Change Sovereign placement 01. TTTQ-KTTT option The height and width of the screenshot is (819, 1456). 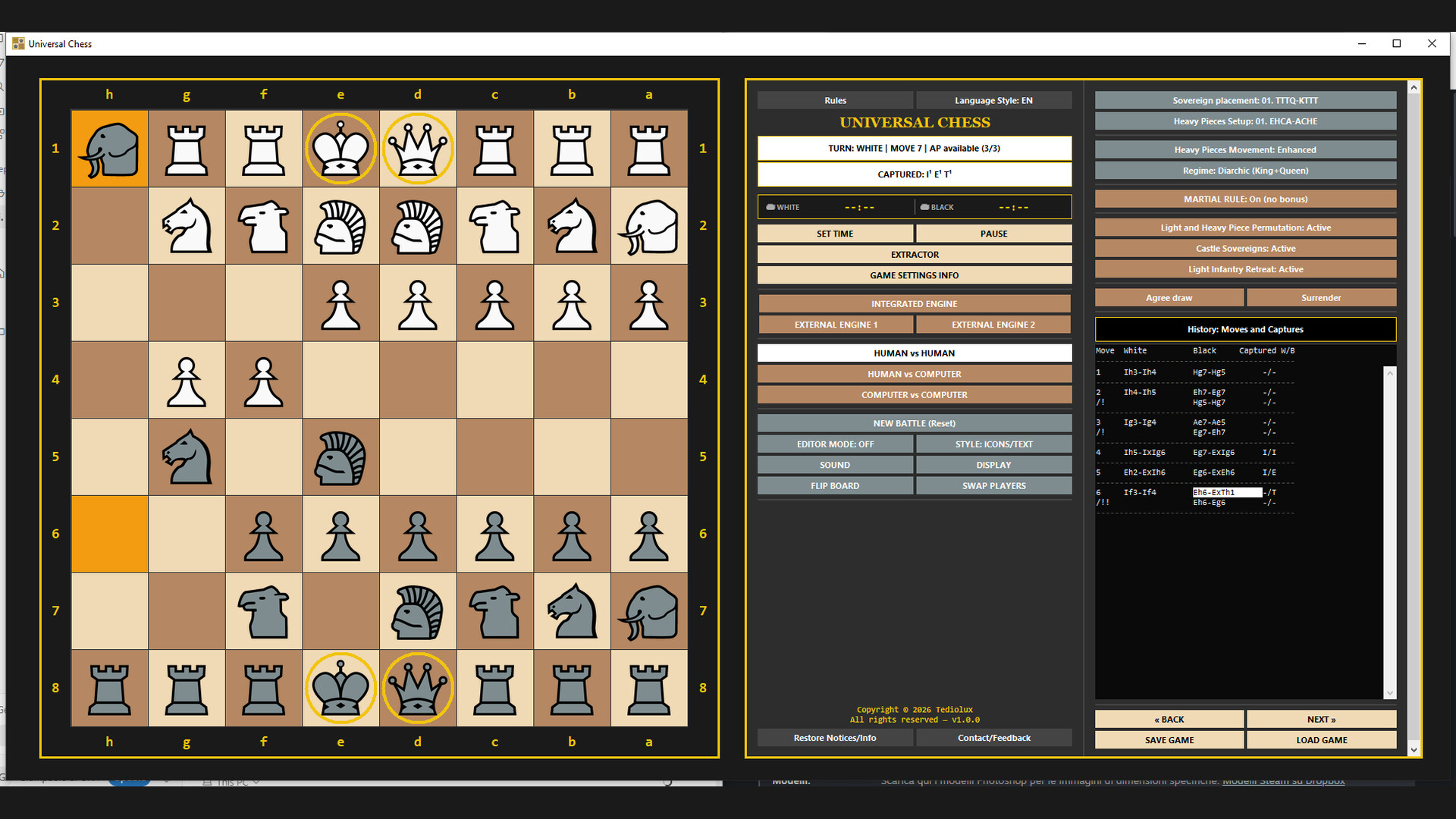[x=1245, y=100]
